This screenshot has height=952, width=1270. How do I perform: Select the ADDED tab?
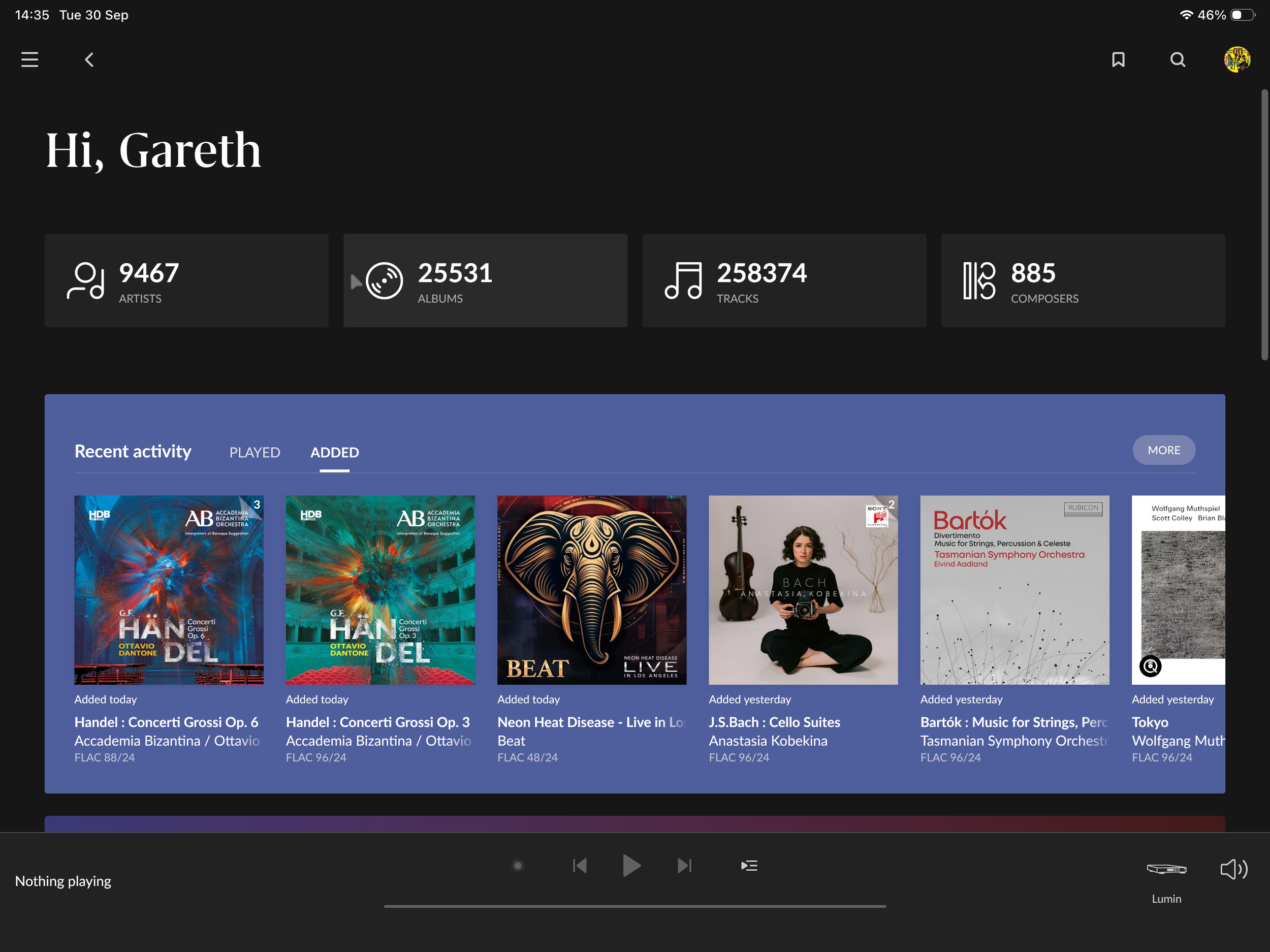click(x=334, y=453)
